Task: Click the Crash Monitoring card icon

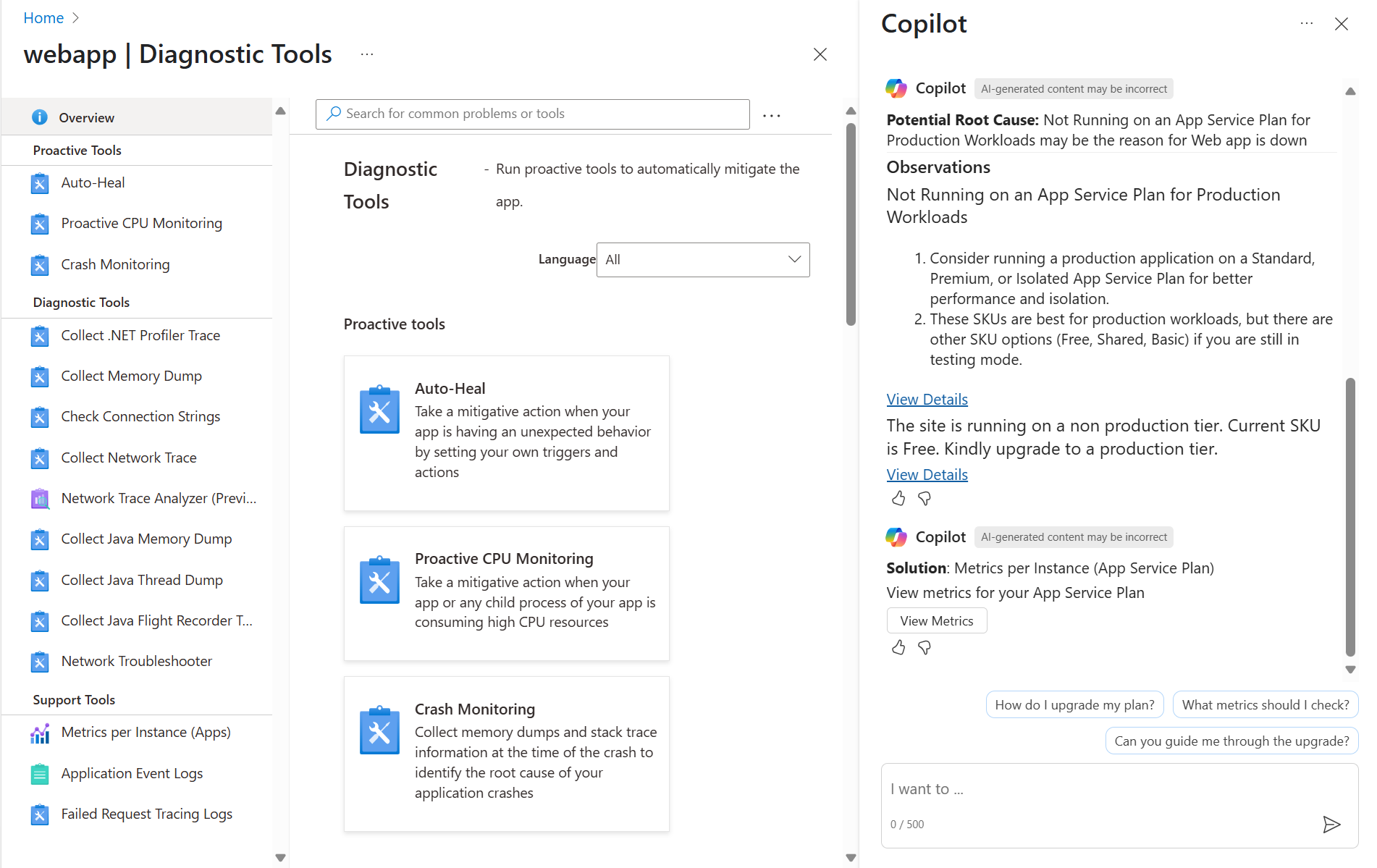Action: point(379,730)
